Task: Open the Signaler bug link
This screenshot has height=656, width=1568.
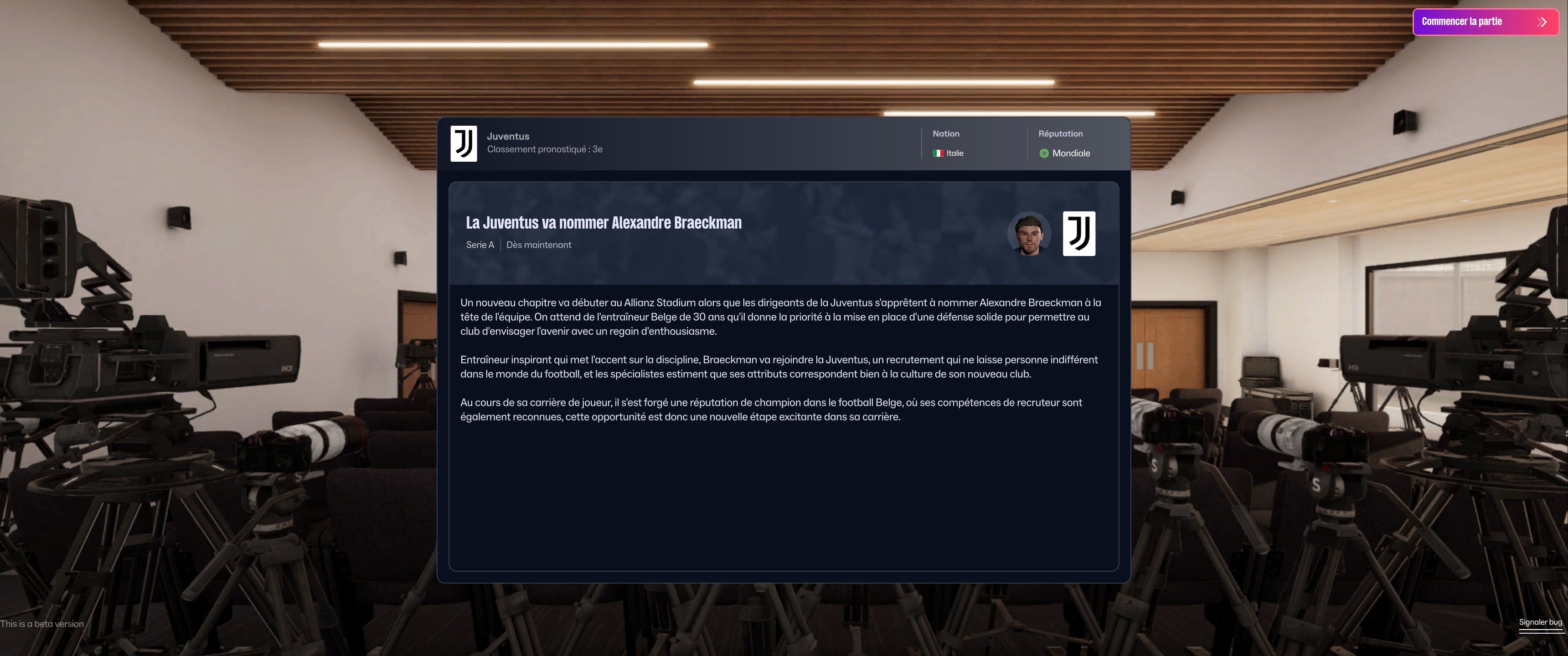Action: point(1540,622)
